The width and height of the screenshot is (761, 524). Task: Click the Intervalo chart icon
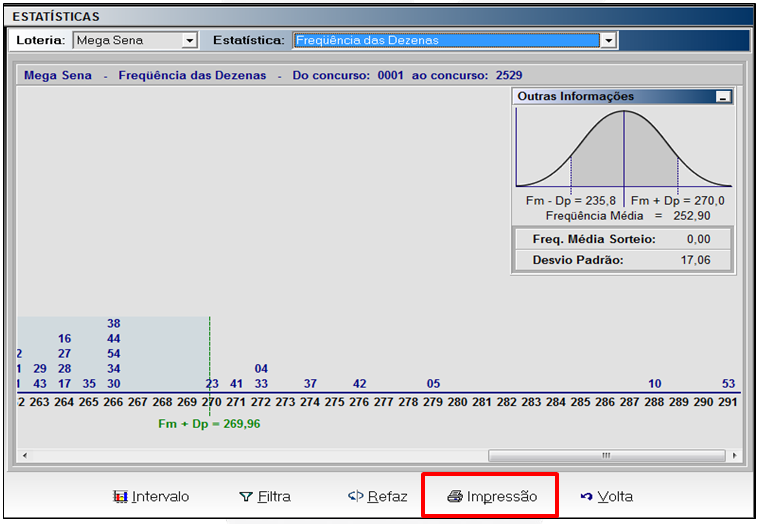[x=120, y=496]
